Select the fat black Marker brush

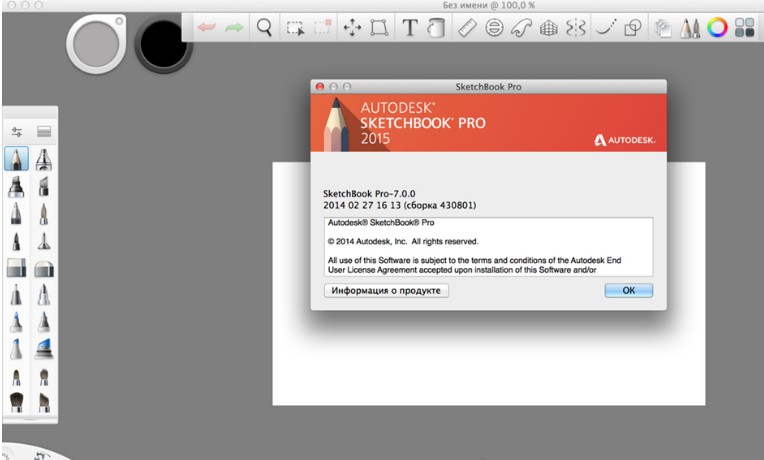pos(16,187)
